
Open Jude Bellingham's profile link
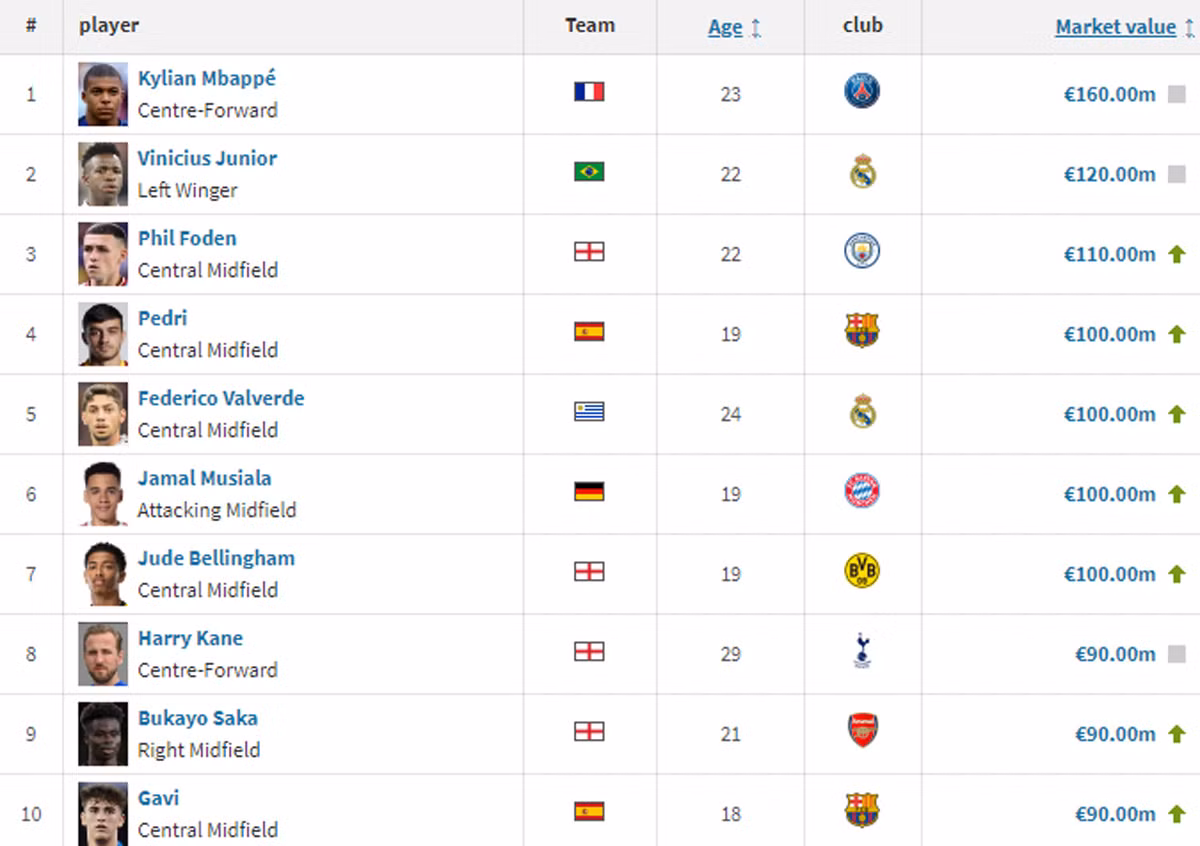tap(216, 558)
